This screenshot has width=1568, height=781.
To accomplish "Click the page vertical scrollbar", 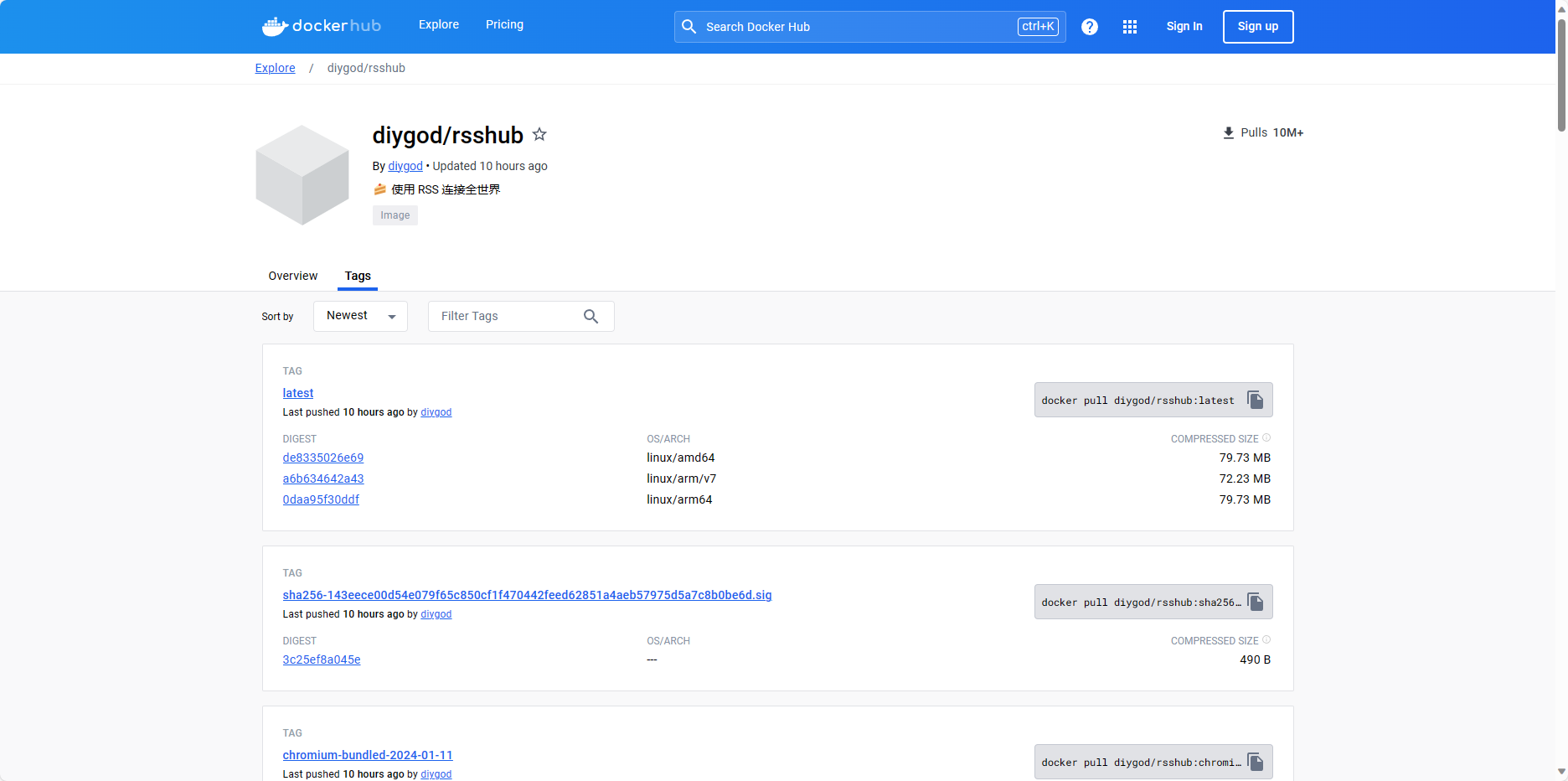I will point(1561,75).
